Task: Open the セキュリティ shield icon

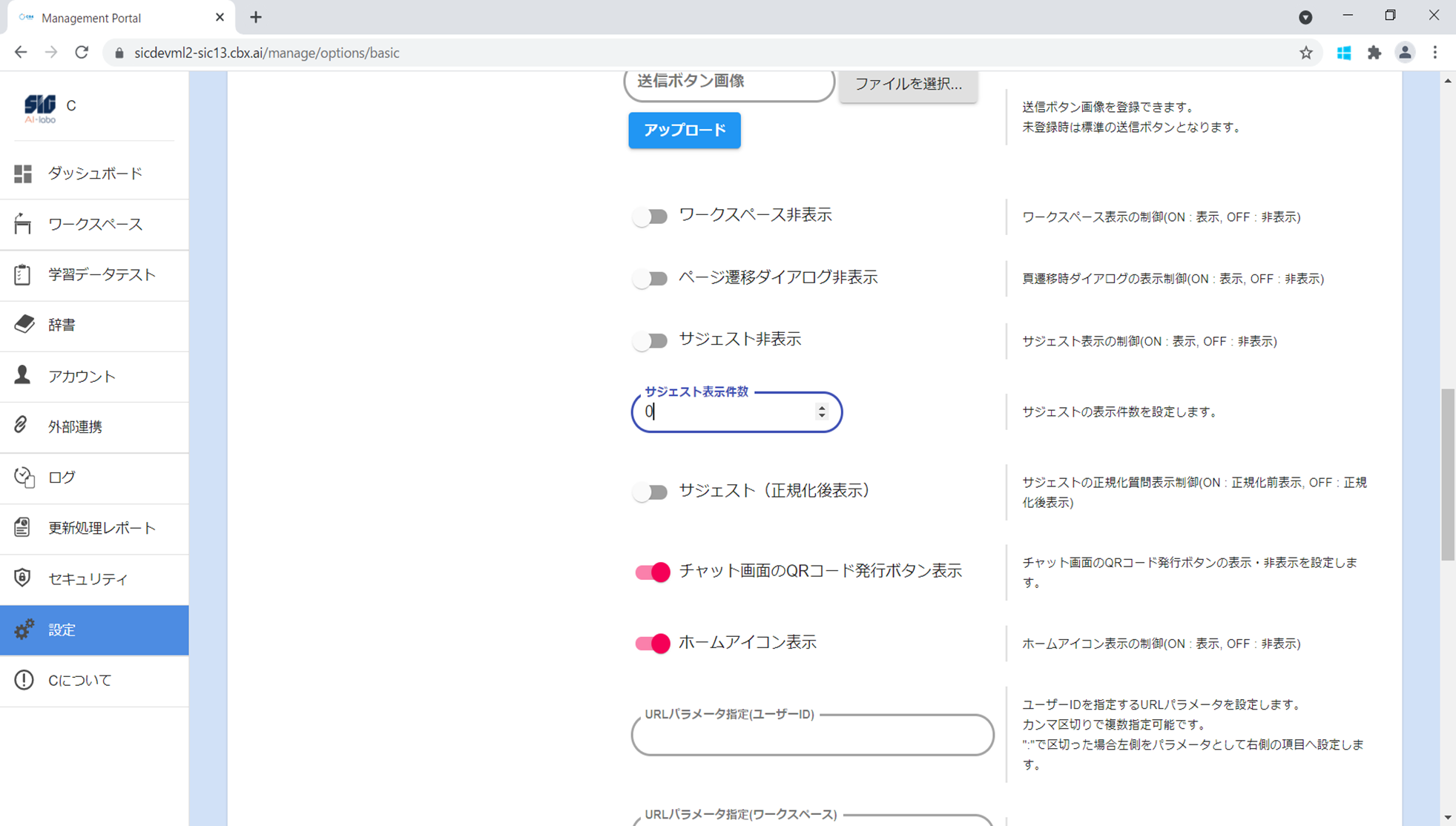Action: pos(23,578)
